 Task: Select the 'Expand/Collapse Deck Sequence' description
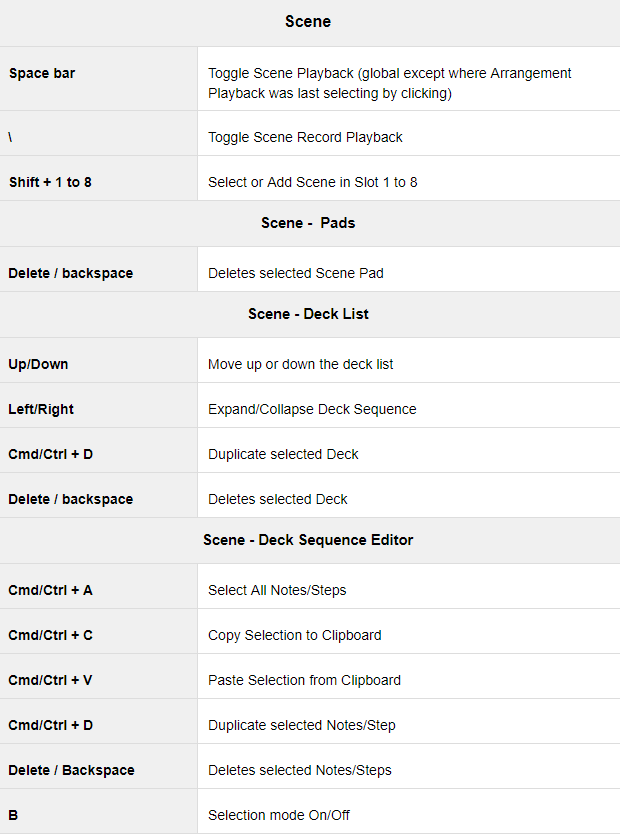(312, 410)
